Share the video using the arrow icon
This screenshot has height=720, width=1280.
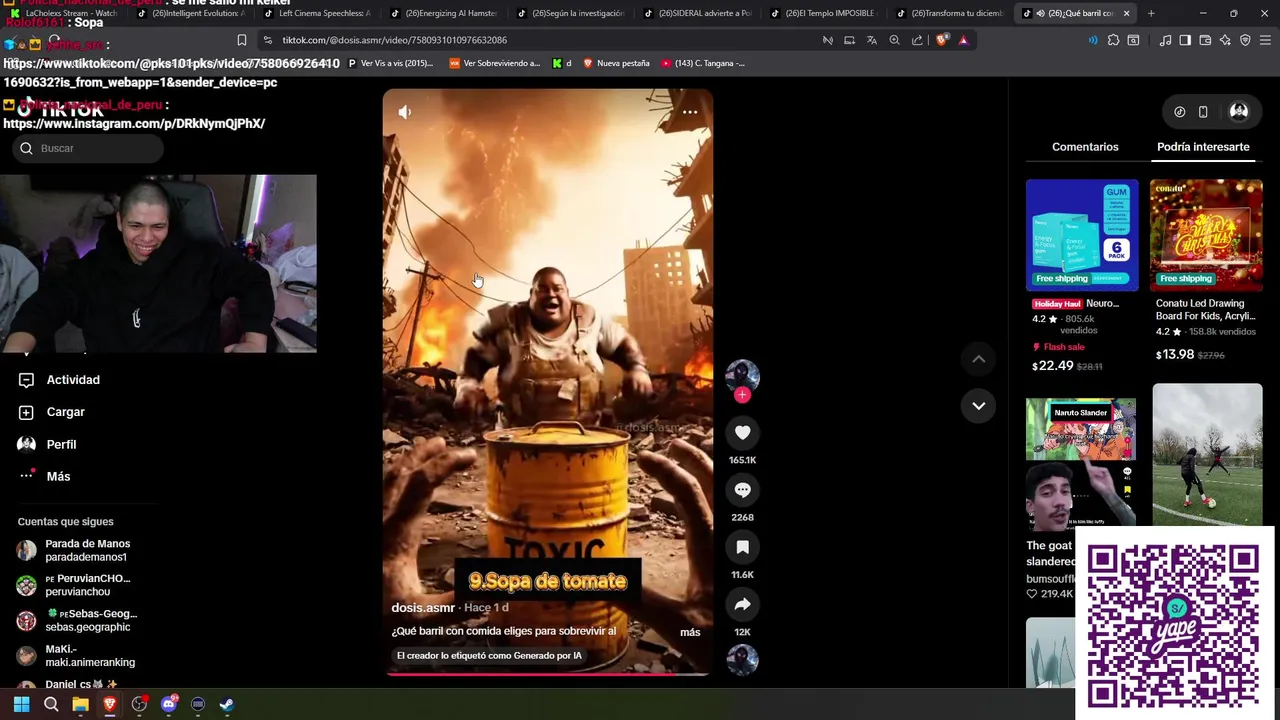pos(742,604)
